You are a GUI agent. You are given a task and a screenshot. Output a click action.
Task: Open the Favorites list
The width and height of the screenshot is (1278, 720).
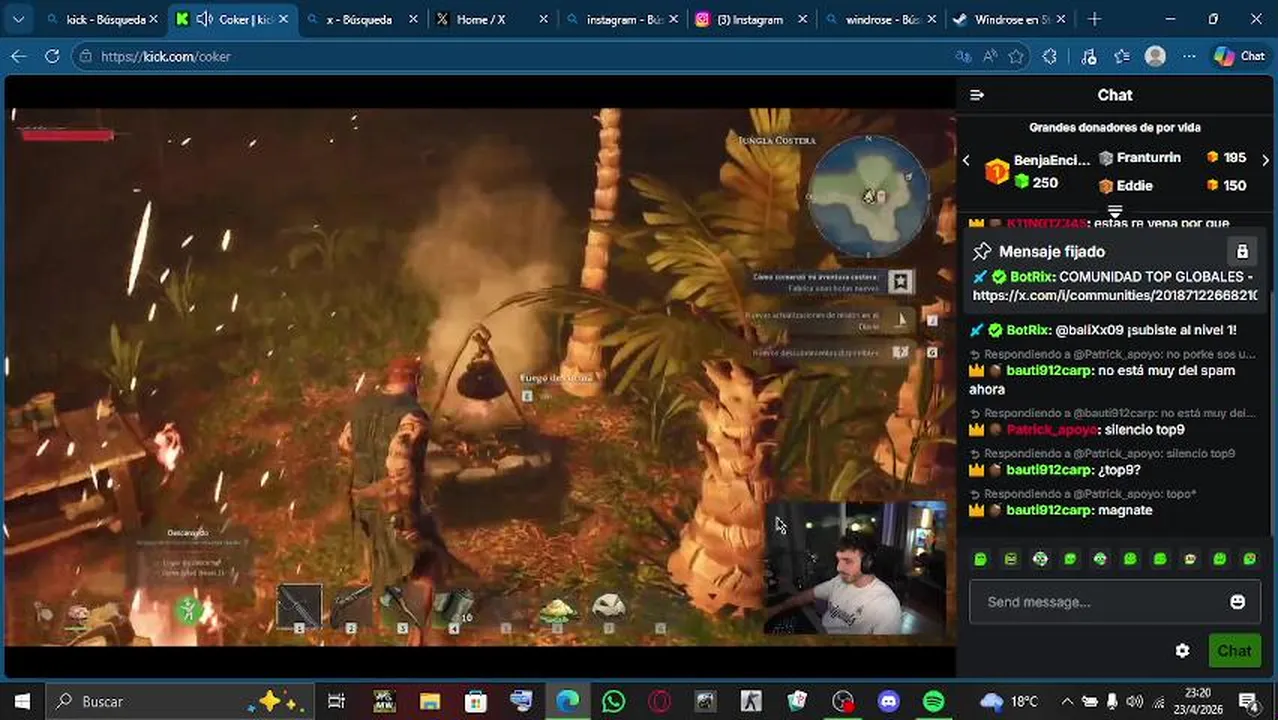pos(1122,57)
